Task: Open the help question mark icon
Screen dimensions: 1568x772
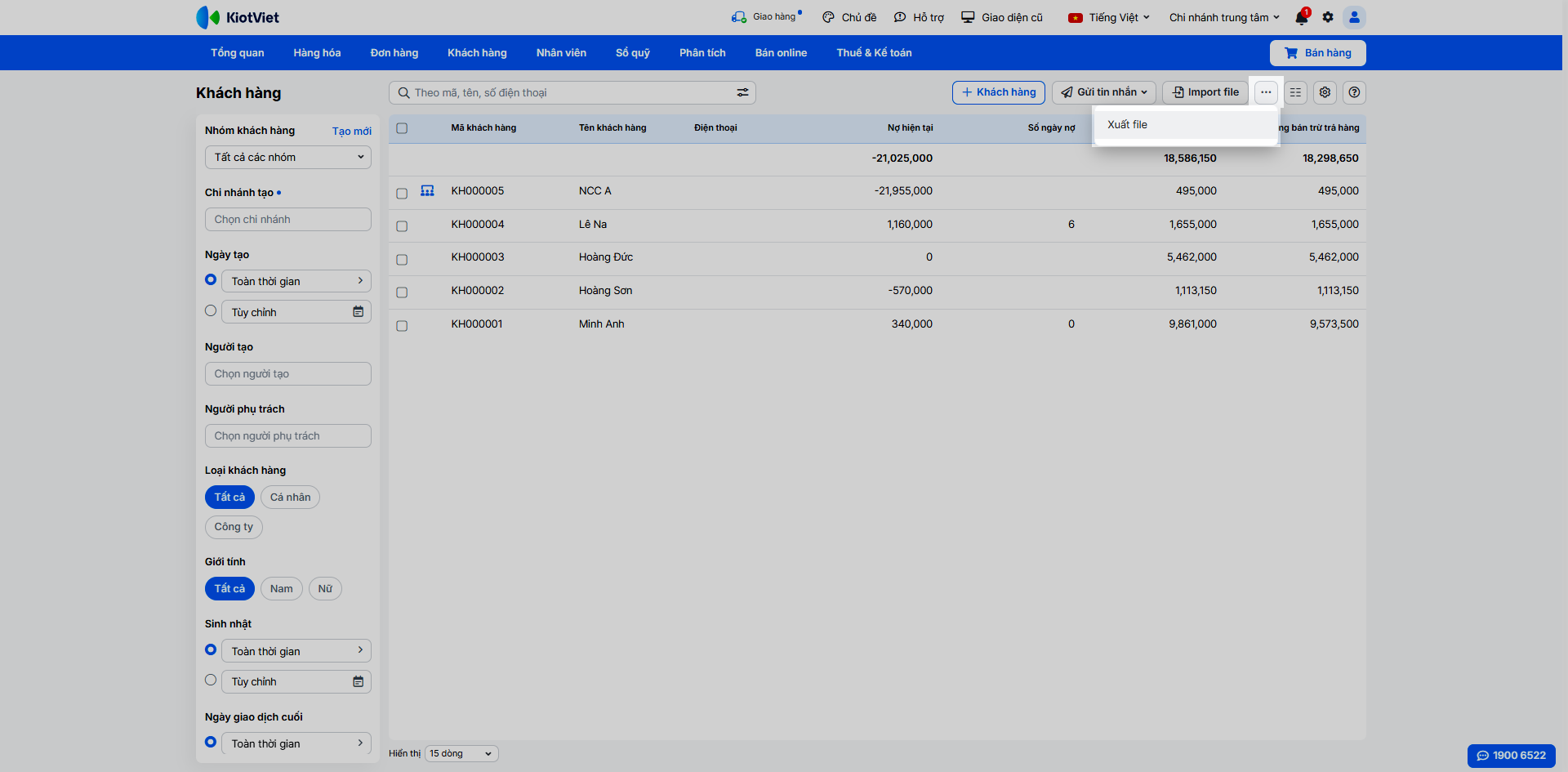Action: click(x=1354, y=92)
